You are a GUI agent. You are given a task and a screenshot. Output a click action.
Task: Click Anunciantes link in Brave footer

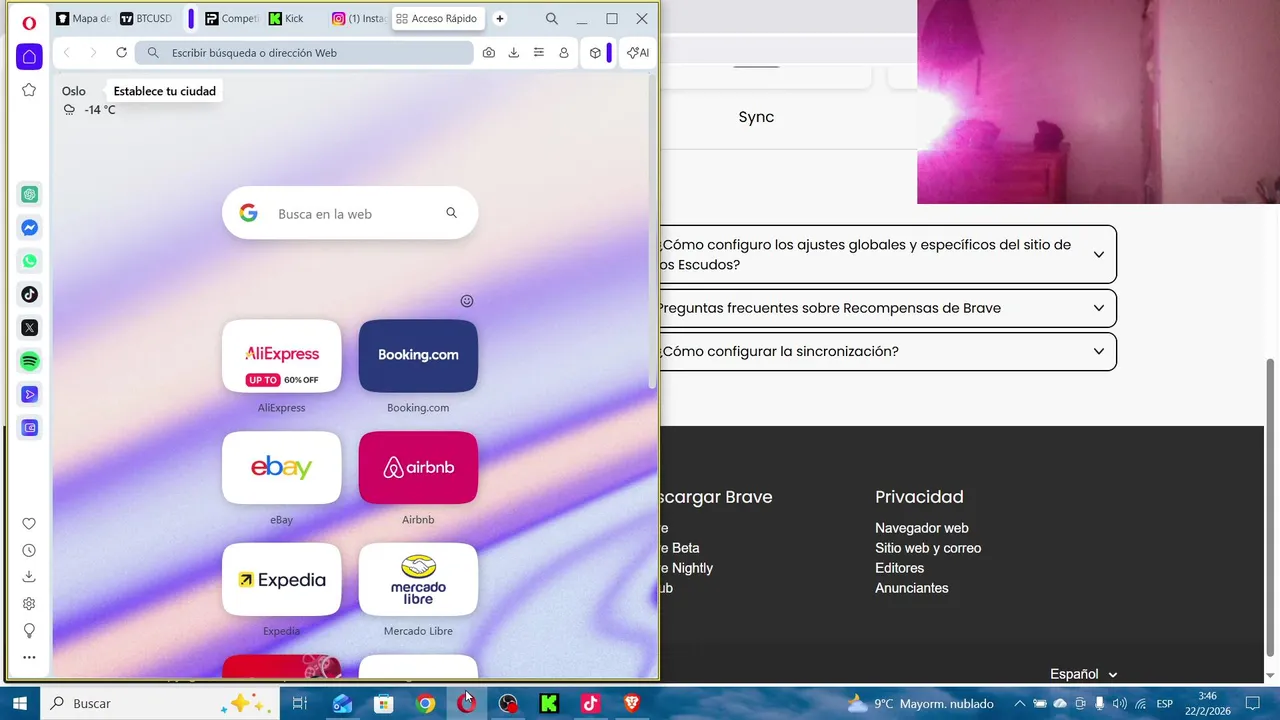click(911, 588)
